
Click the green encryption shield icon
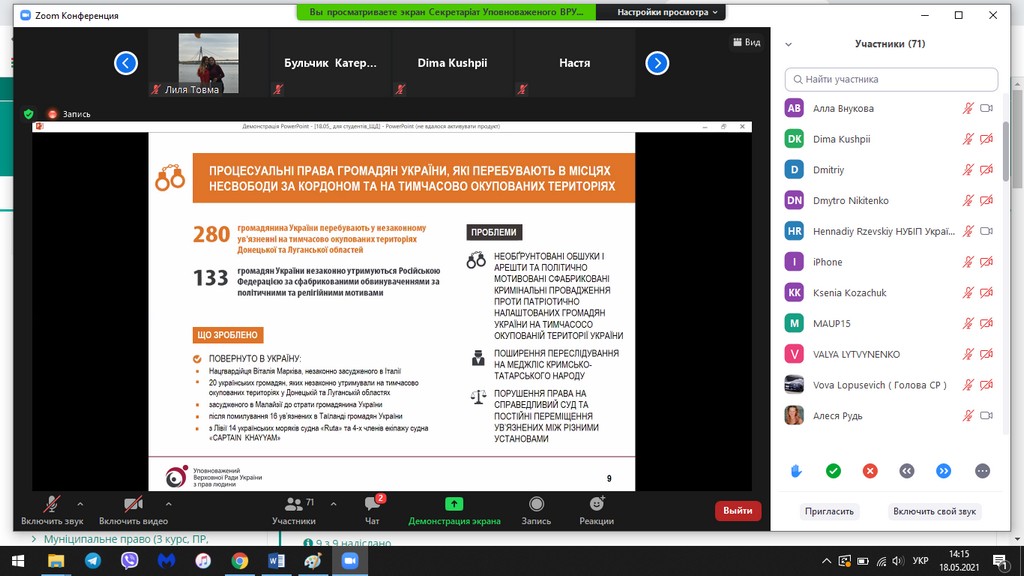[29, 114]
